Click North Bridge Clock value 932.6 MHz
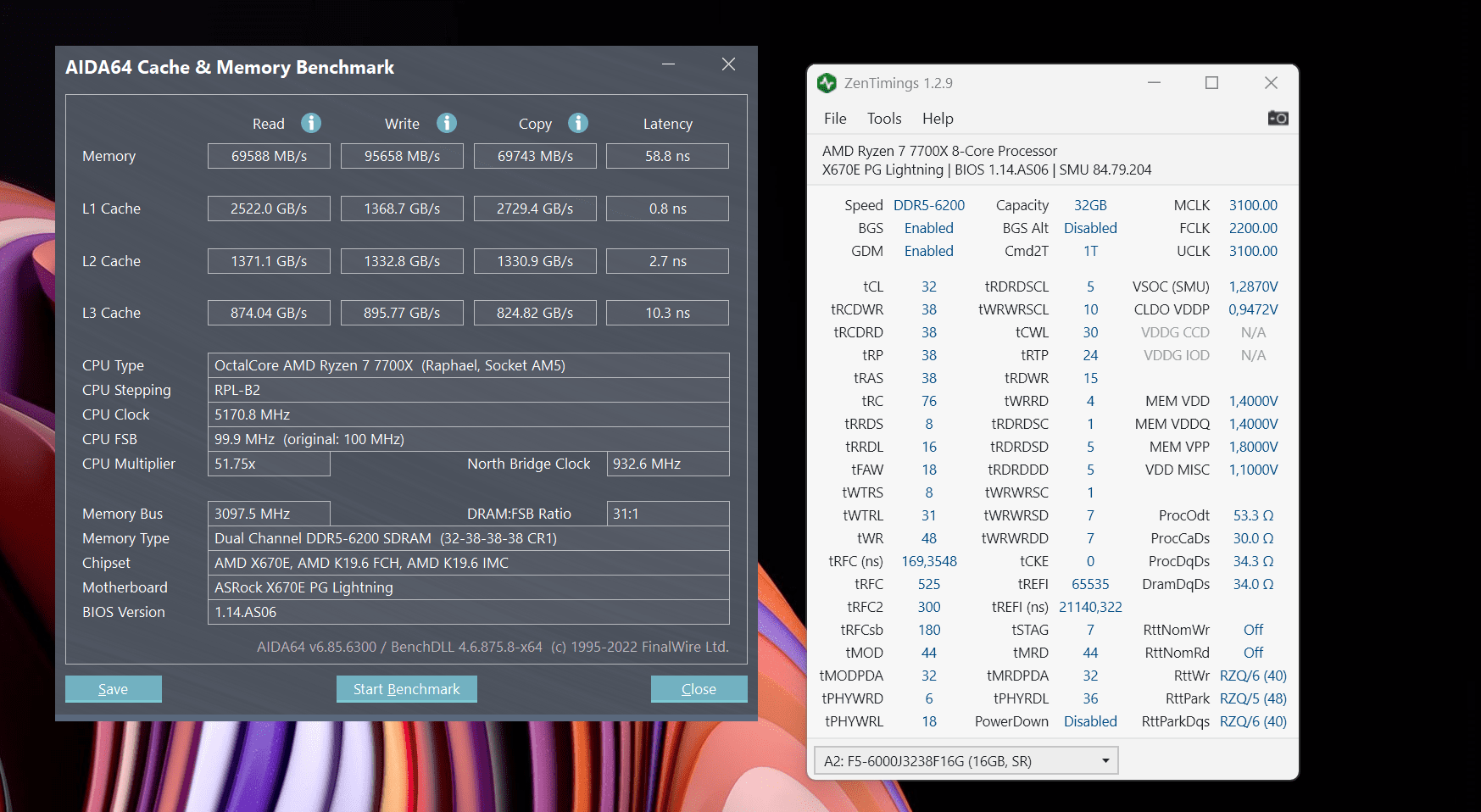Screen dimensions: 1481x812 click(668, 464)
